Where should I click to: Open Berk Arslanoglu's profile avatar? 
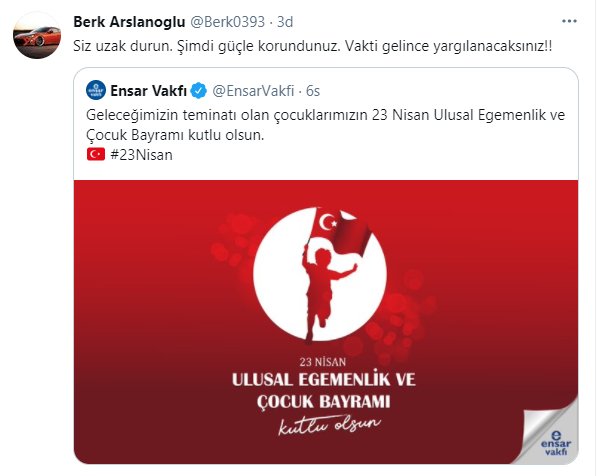37,35
